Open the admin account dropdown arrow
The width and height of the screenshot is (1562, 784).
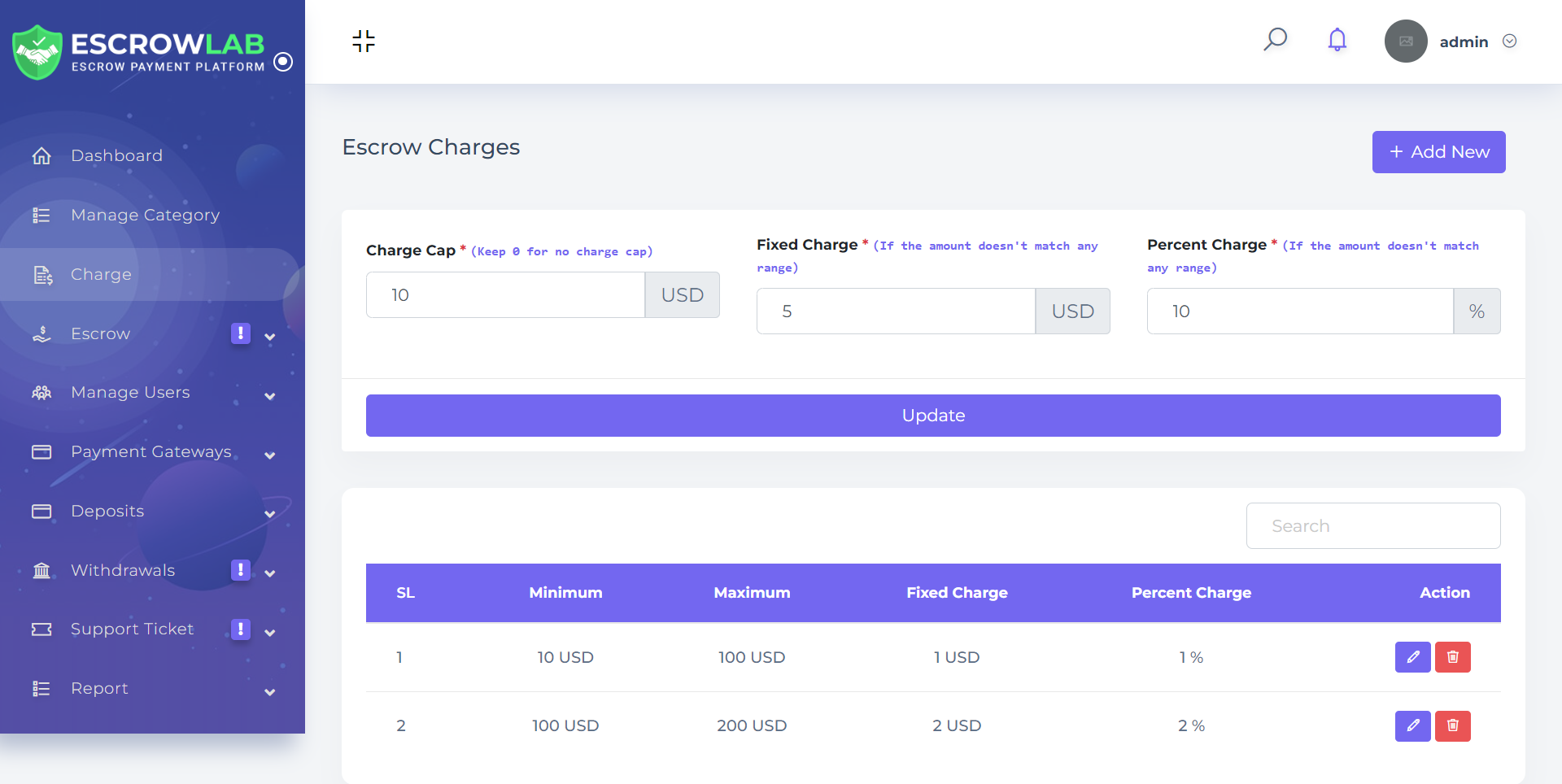click(x=1509, y=41)
